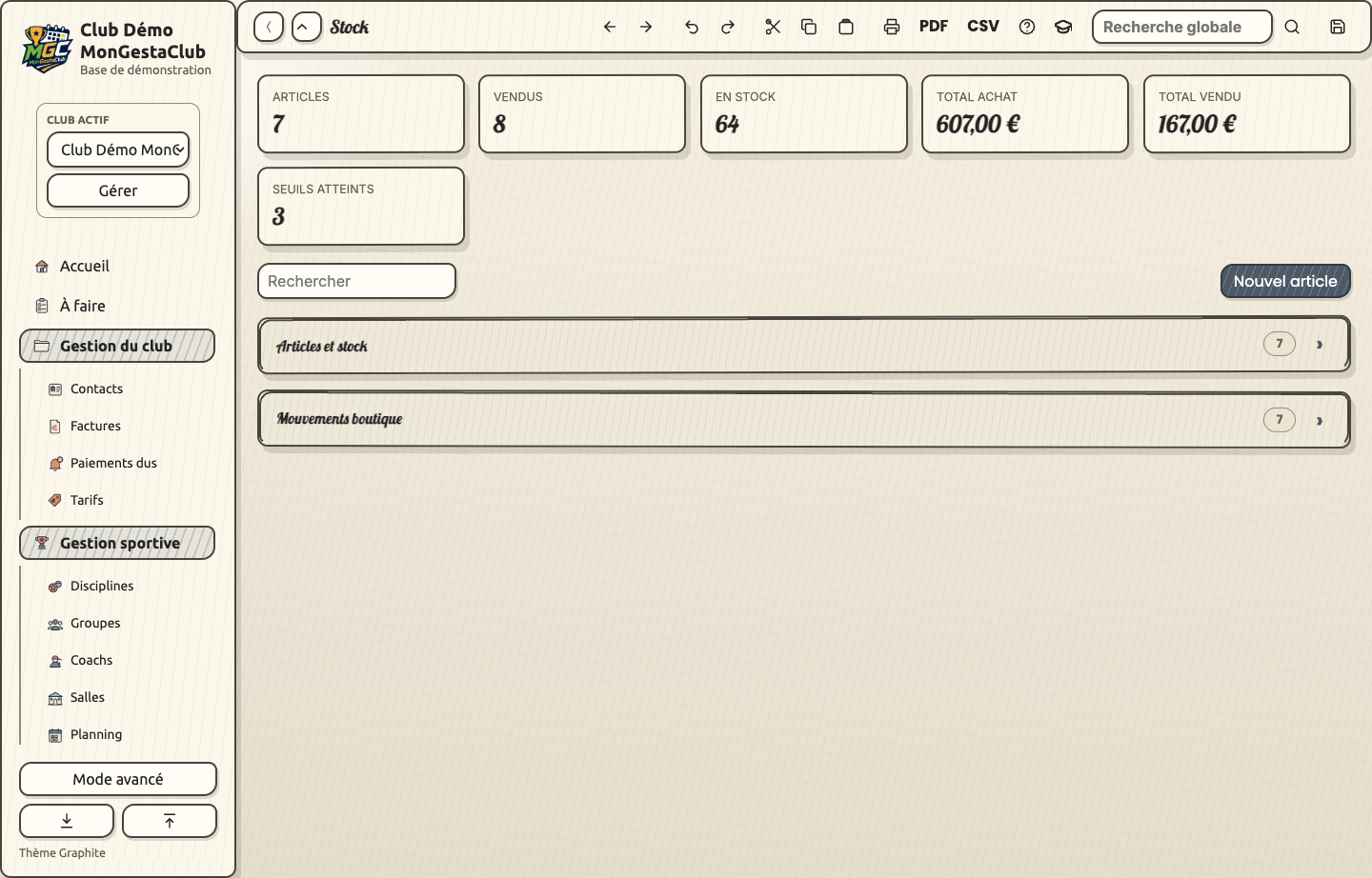Expand the Articles et stock section
The width and height of the screenshot is (1372, 878).
coord(804,346)
